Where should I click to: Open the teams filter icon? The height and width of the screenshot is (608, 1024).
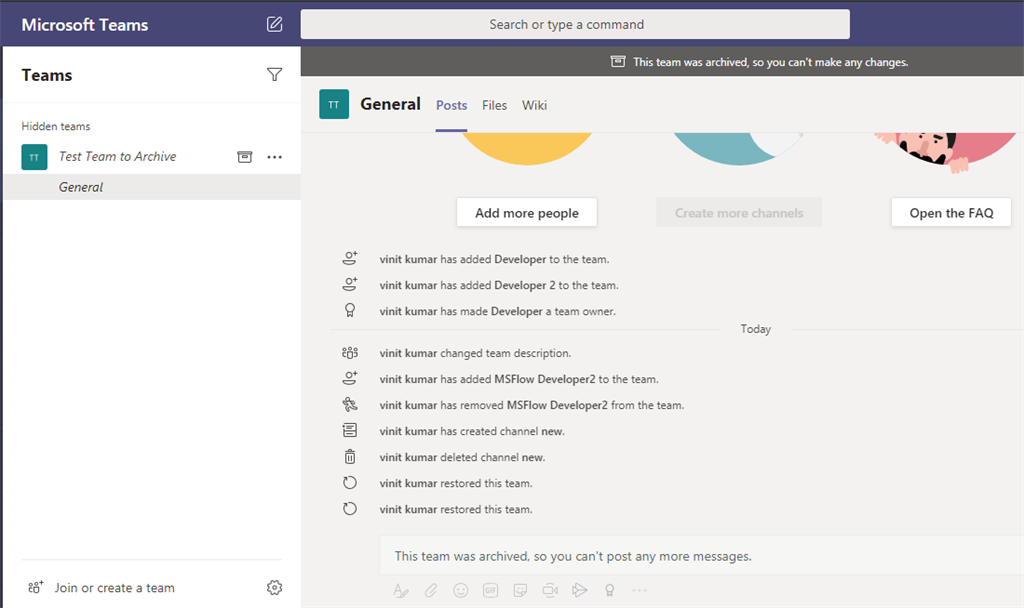[275, 75]
